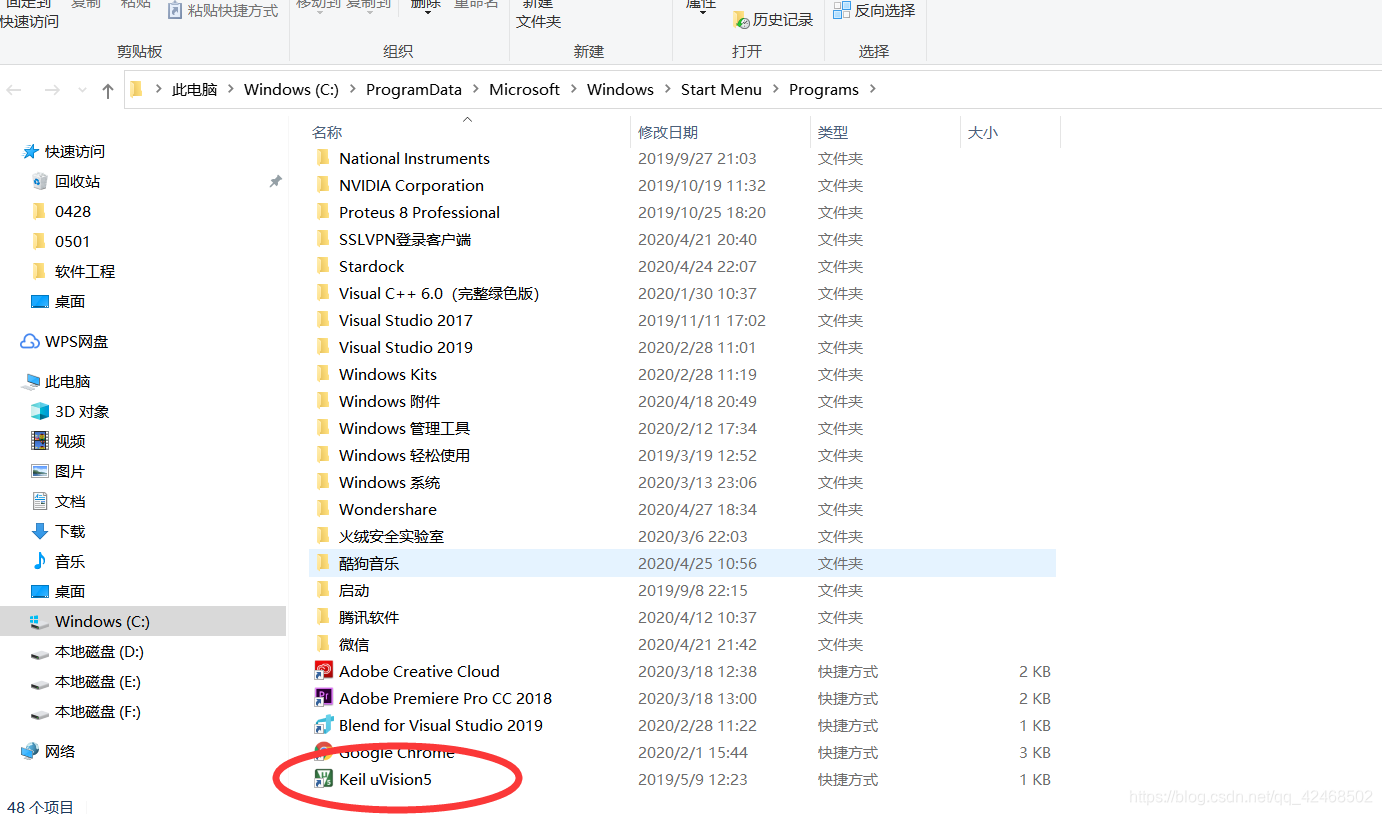Select the 酷狗音乐 folder icon
The height and width of the screenshot is (815, 1382).
pos(323,563)
